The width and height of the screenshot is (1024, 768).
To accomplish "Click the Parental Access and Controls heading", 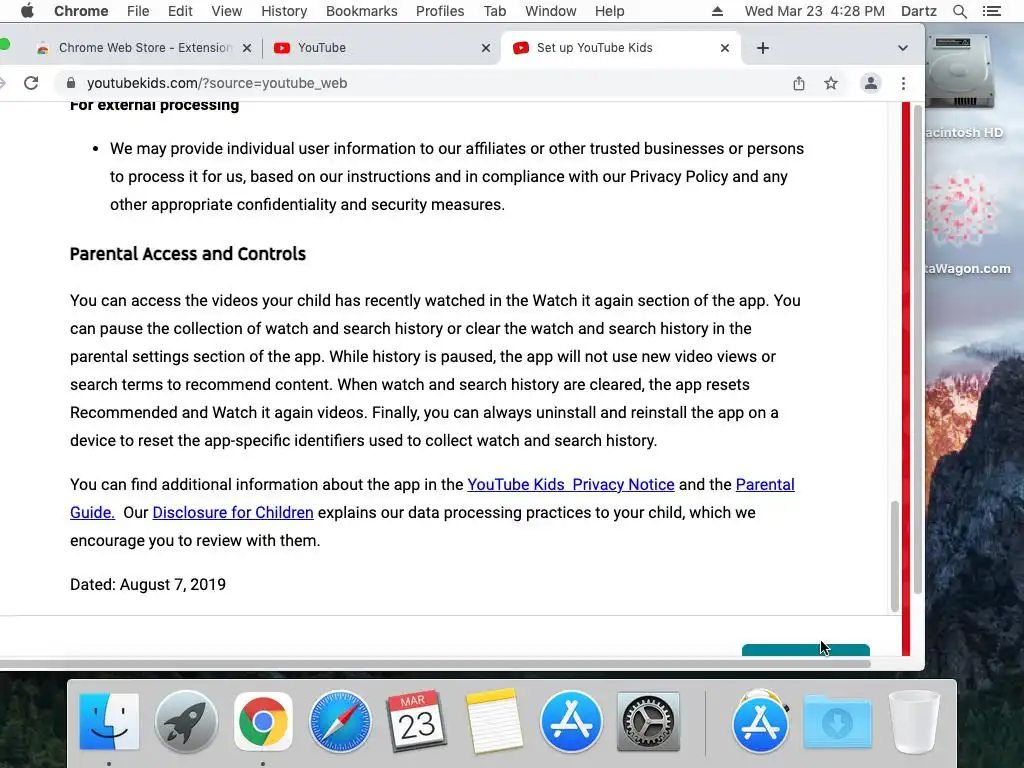I will (187, 253).
